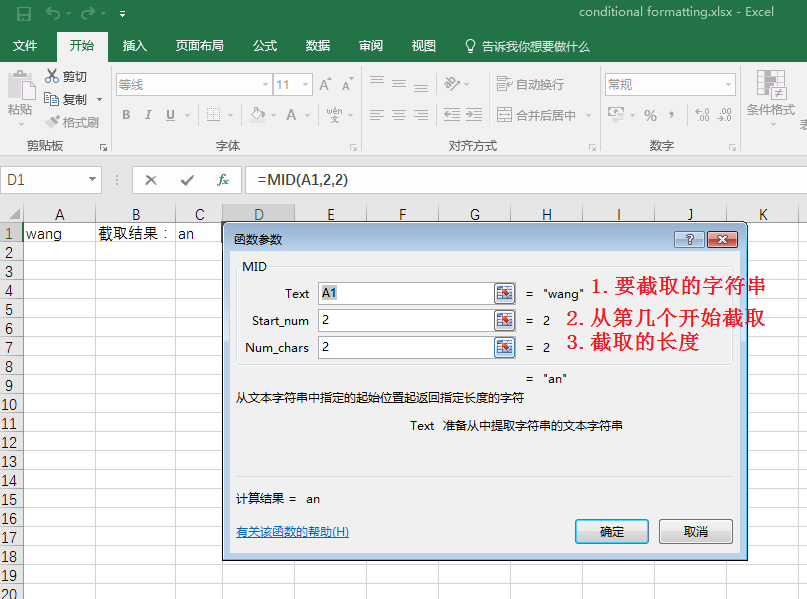Click the Tell Me (告诉我你想要做什么) box
This screenshot has height=599, width=807.
[528, 46]
